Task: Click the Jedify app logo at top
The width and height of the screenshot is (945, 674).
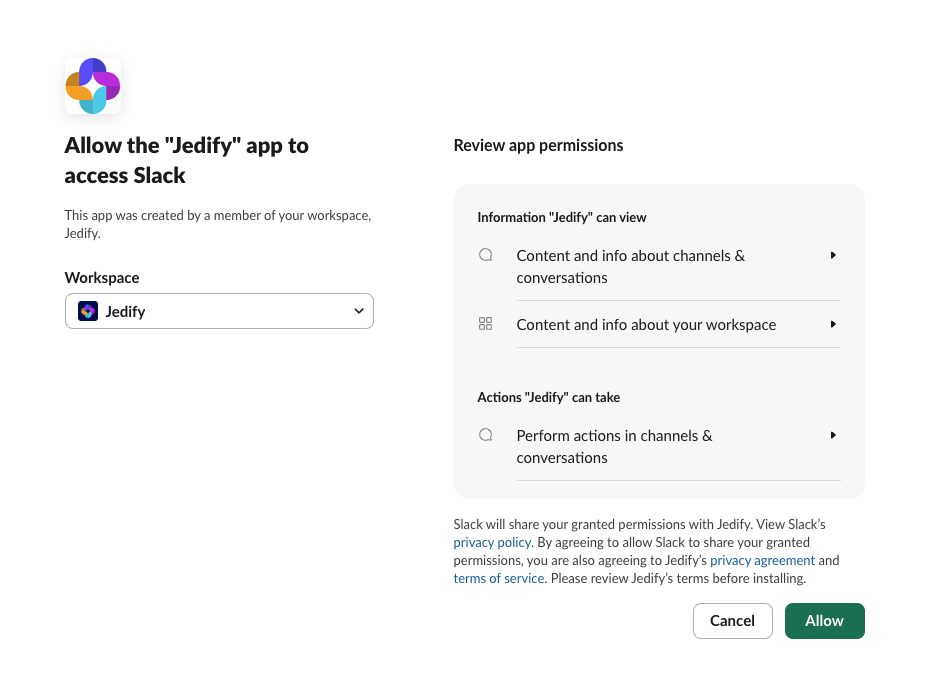Action: [x=93, y=86]
